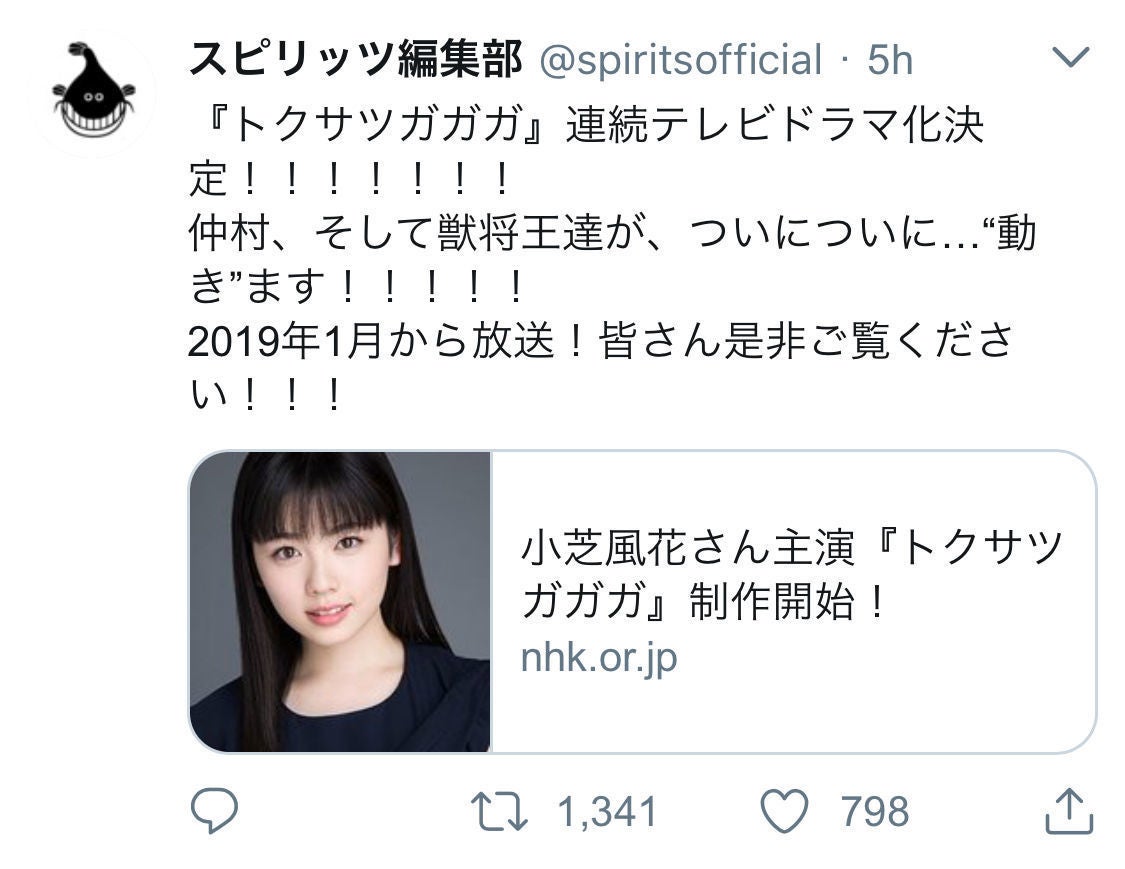Retweet using the retweet arrows icon
1125x869 pixels.
499,811
